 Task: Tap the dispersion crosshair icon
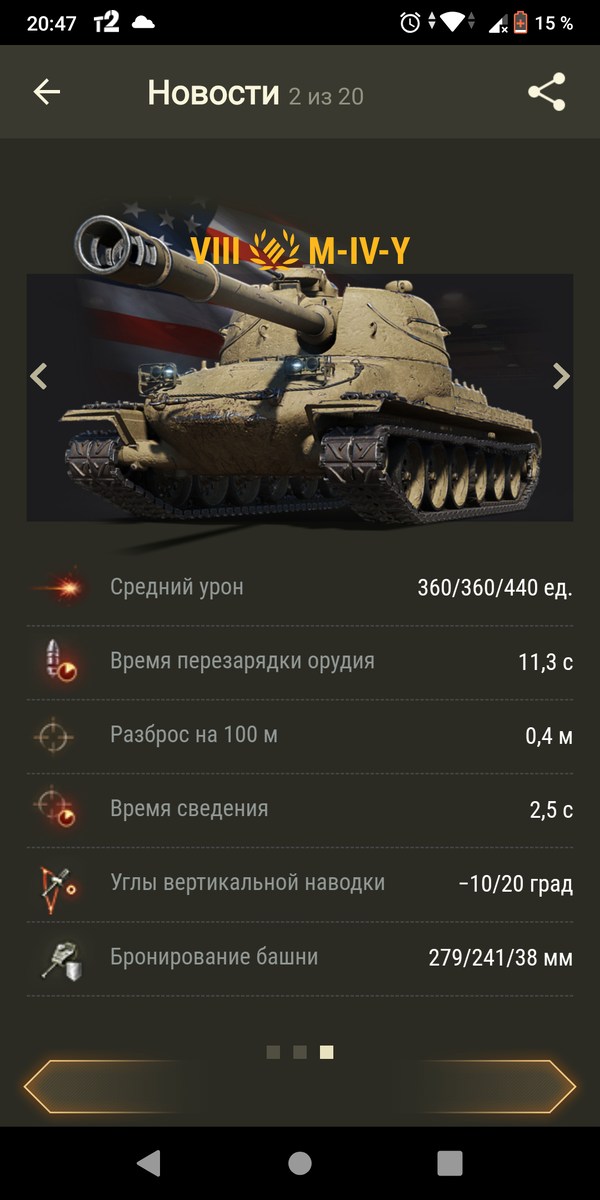pyautogui.click(x=52, y=736)
